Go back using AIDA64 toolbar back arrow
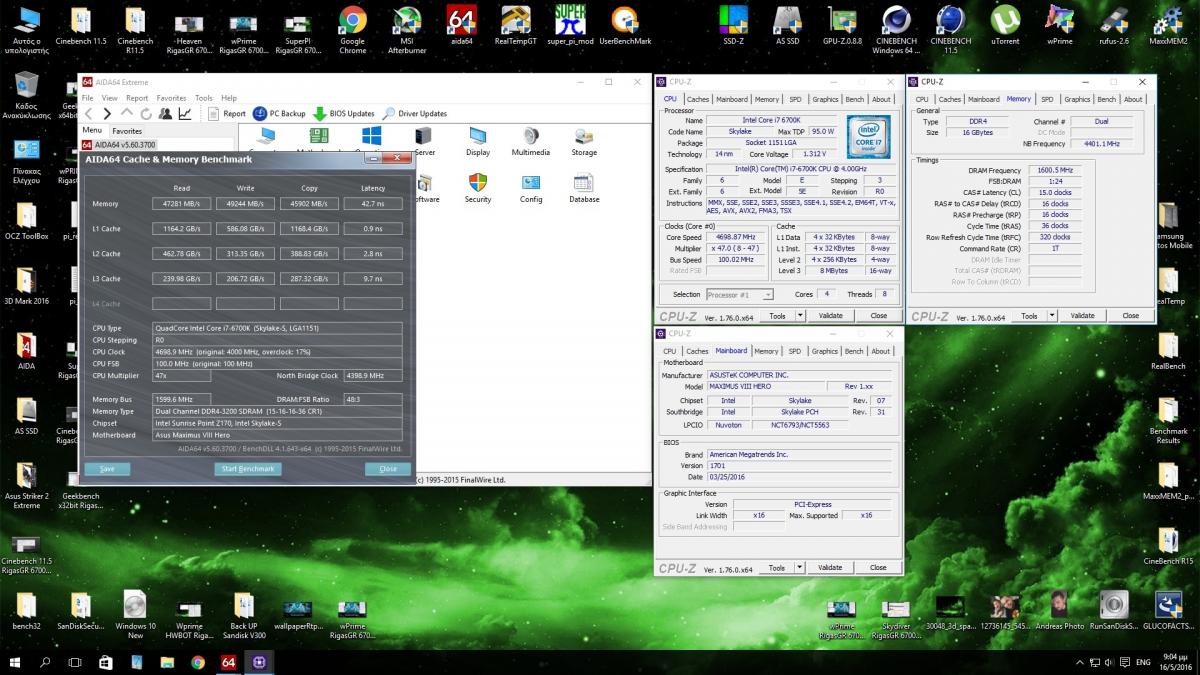The width and height of the screenshot is (1200, 675). pos(89,114)
